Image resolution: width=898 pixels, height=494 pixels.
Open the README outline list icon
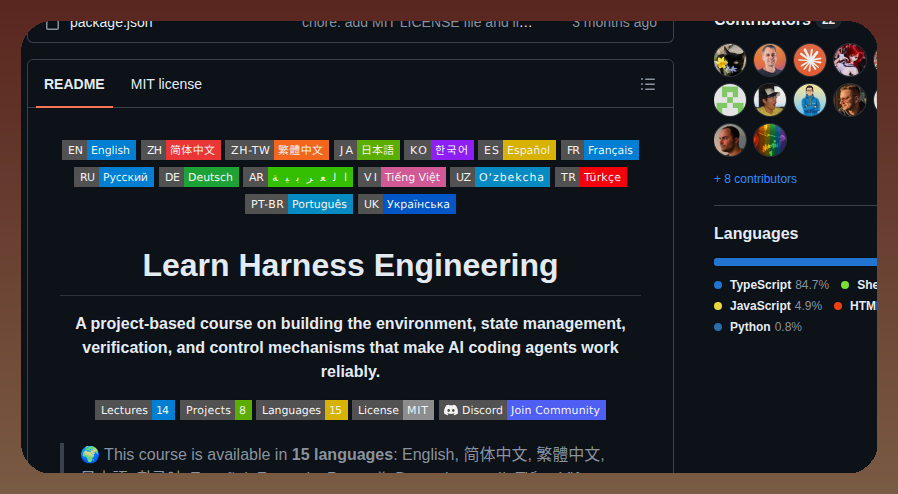[648, 84]
